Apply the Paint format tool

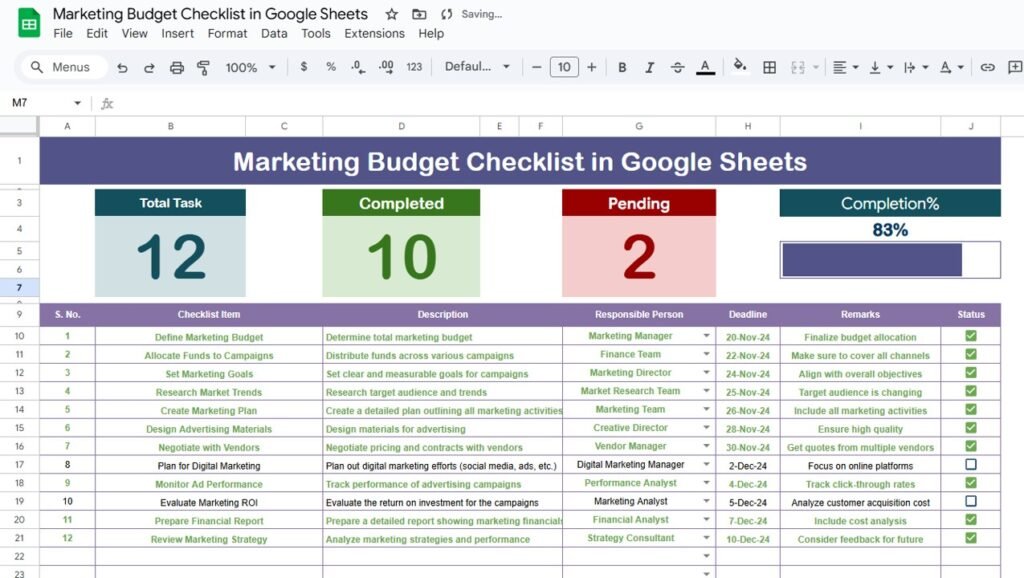click(x=205, y=67)
